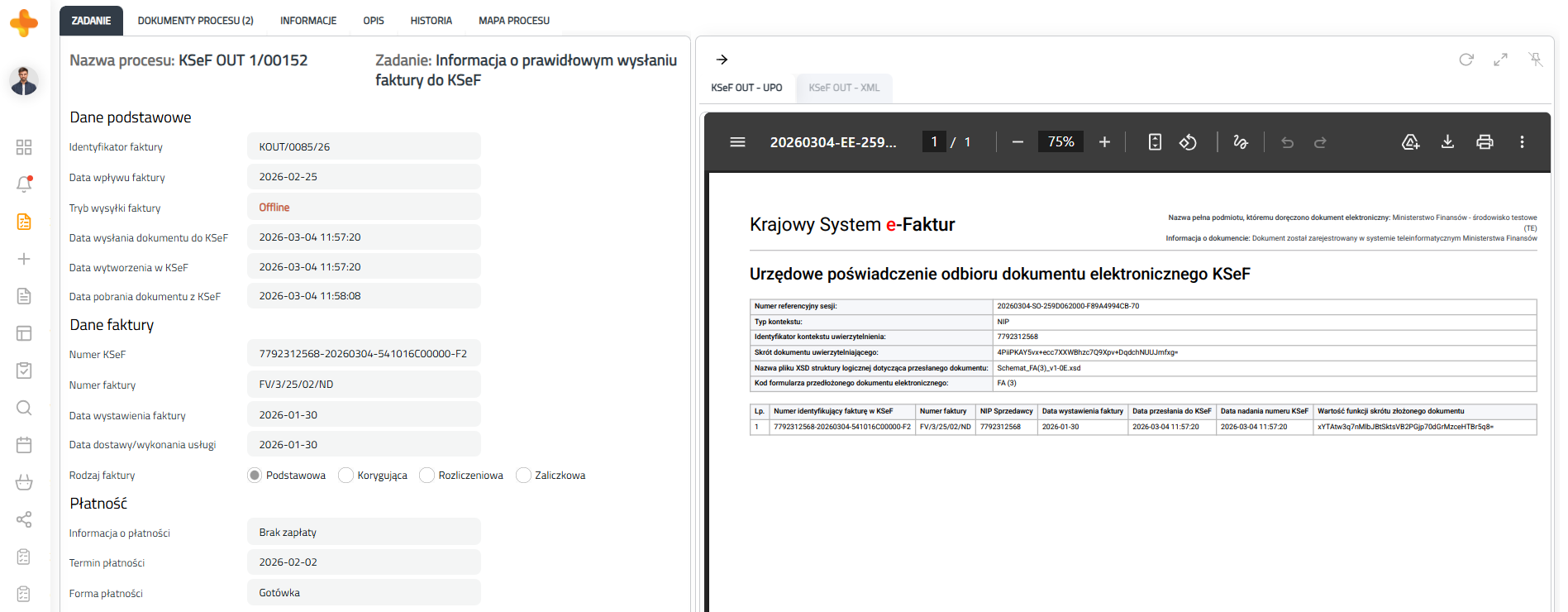
Task: Switch to KSeF OUT - XML tab
Action: point(843,88)
